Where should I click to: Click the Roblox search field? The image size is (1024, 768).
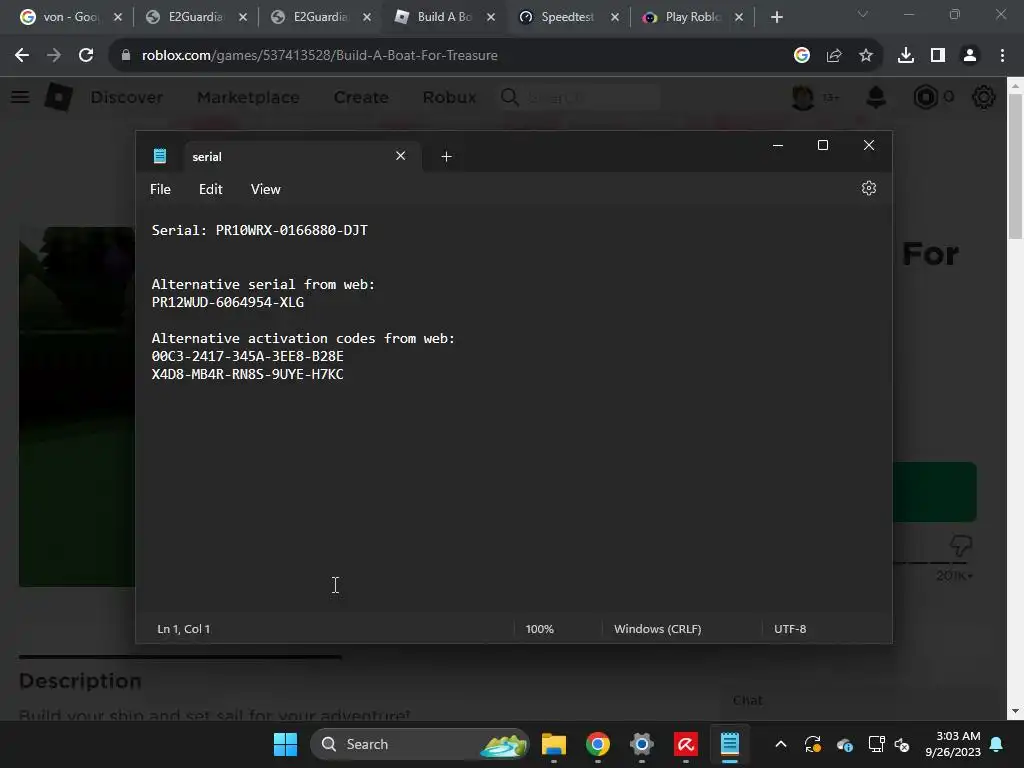coord(580,97)
